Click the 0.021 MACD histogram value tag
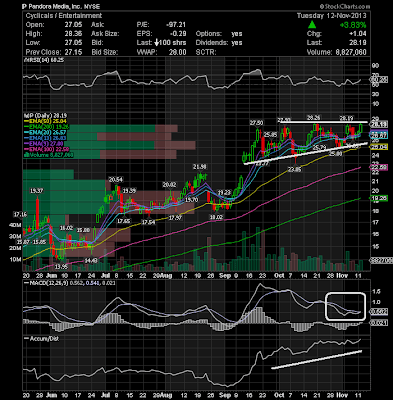The width and height of the screenshot is (393, 400). click(379, 323)
